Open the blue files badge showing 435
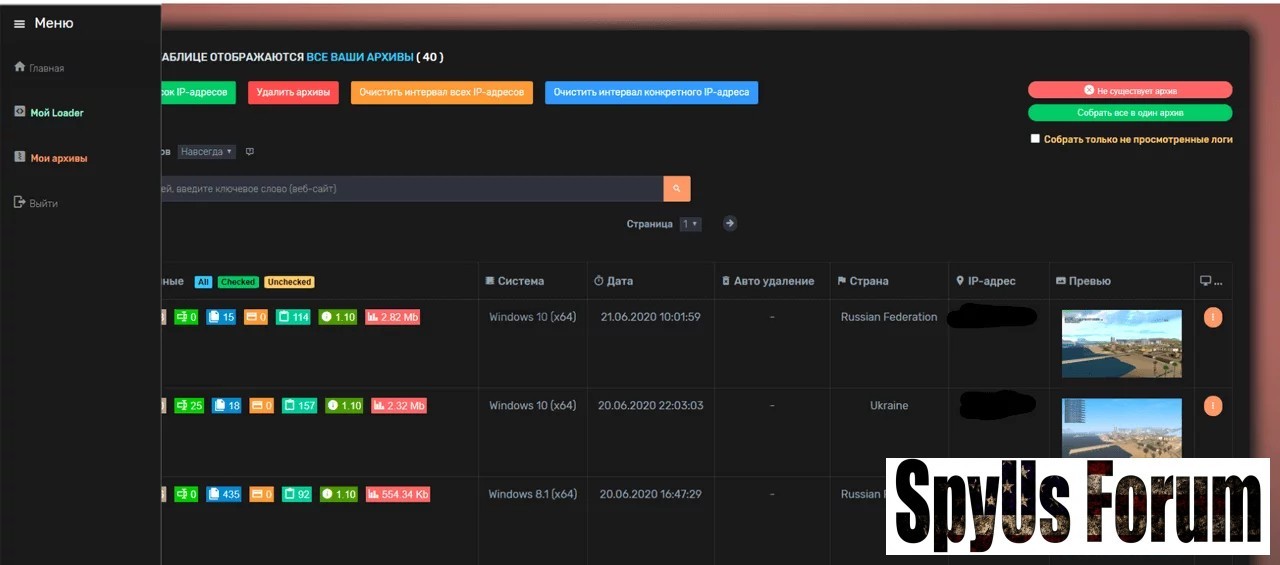This screenshot has height=565, width=1280. tap(224, 494)
